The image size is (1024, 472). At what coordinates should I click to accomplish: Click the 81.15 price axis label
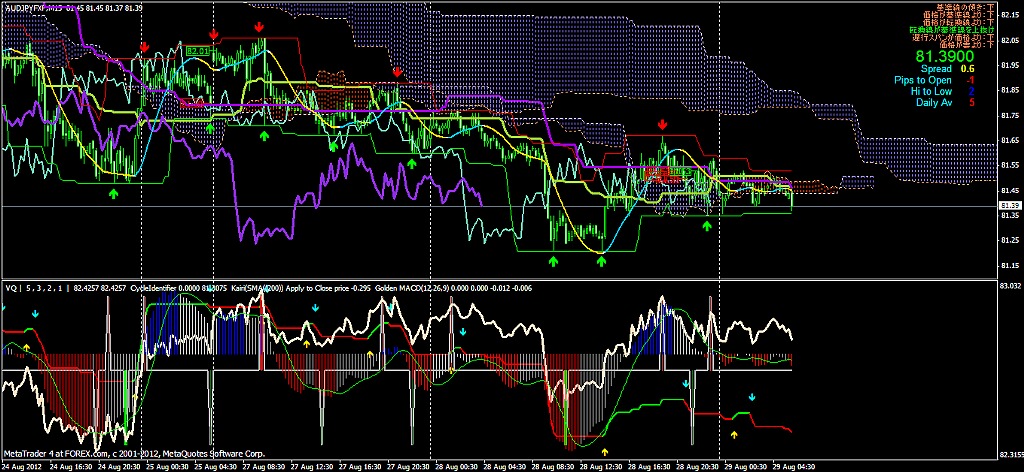pos(1010,264)
